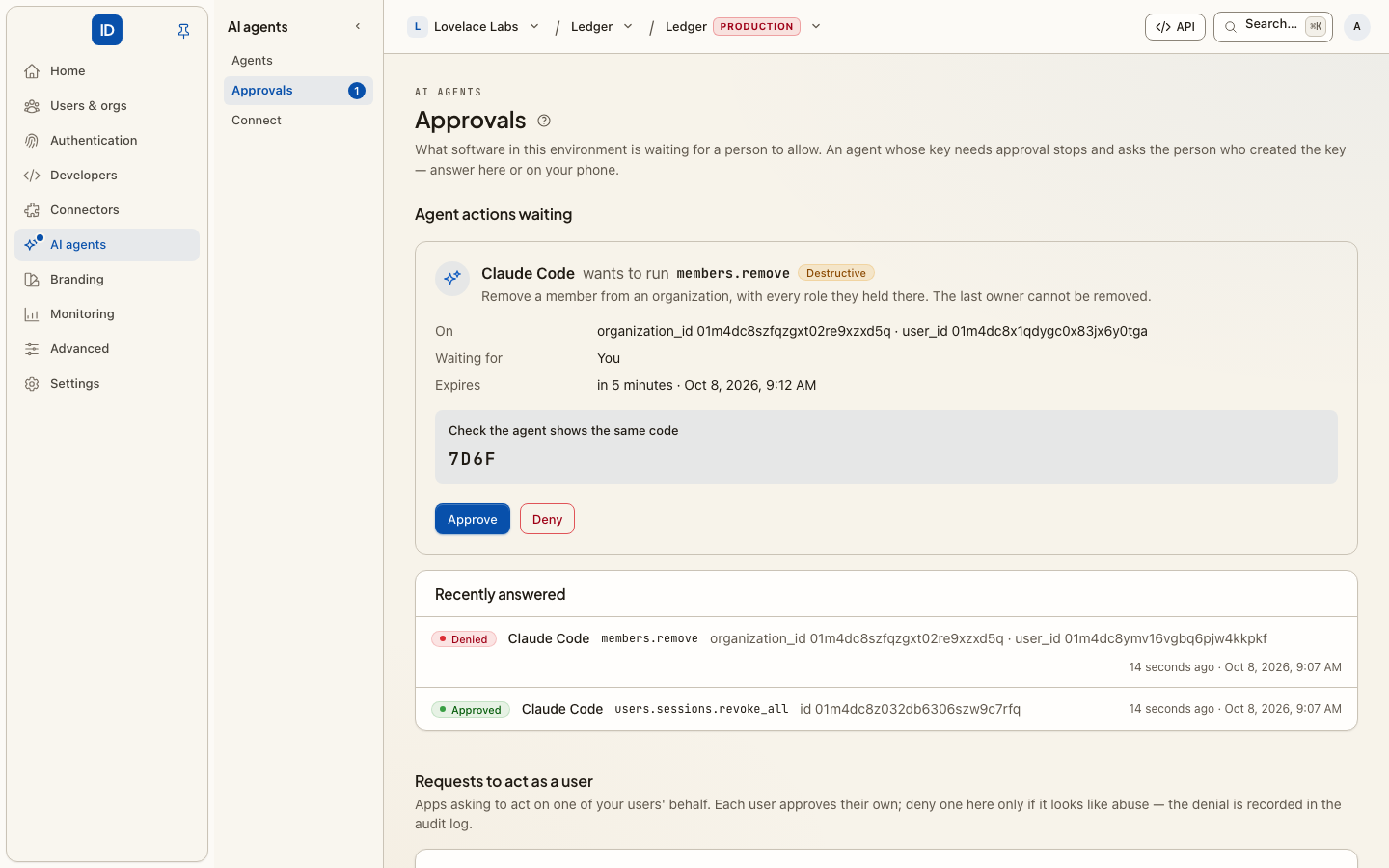
Task: Approve the members.remove request
Action: coord(473,519)
